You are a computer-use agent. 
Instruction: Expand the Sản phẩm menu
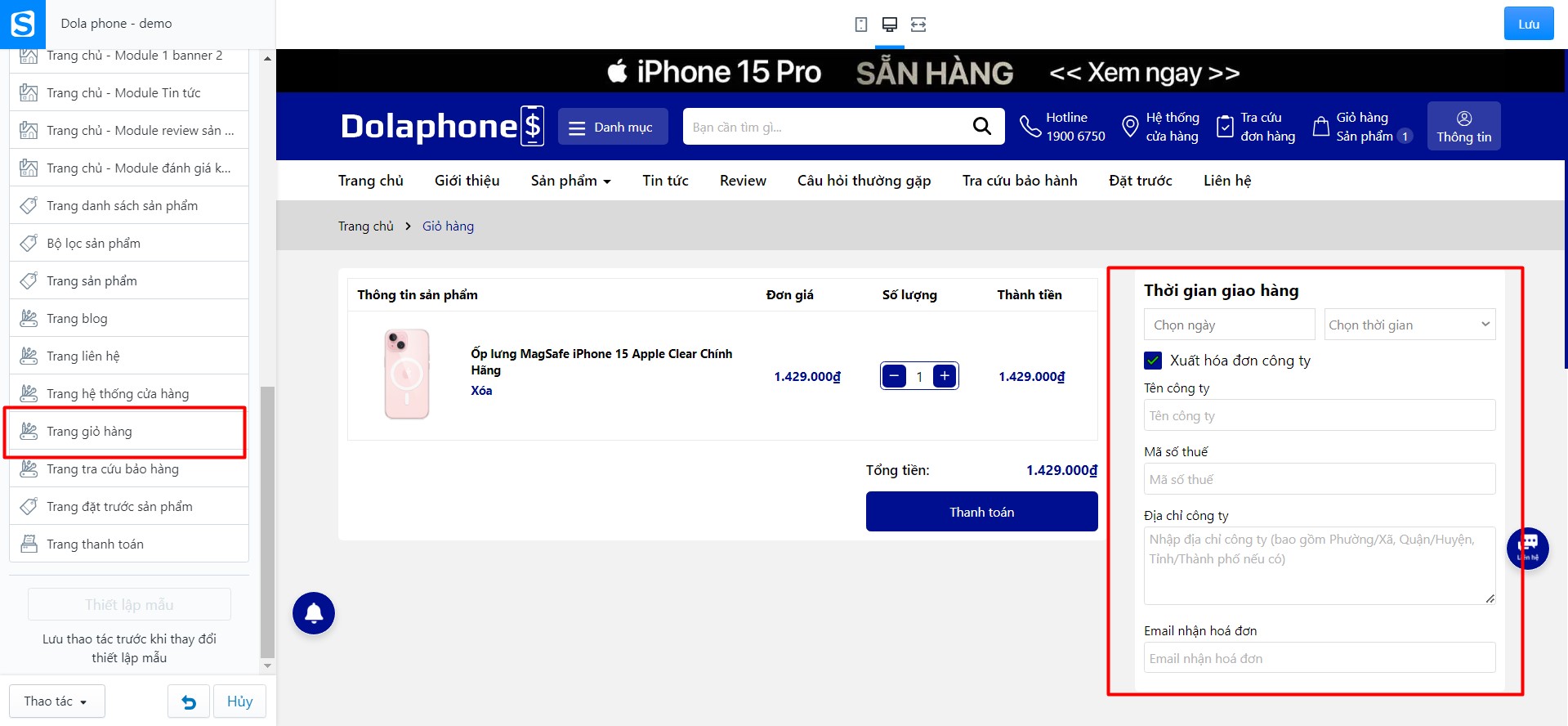click(571, 181)
